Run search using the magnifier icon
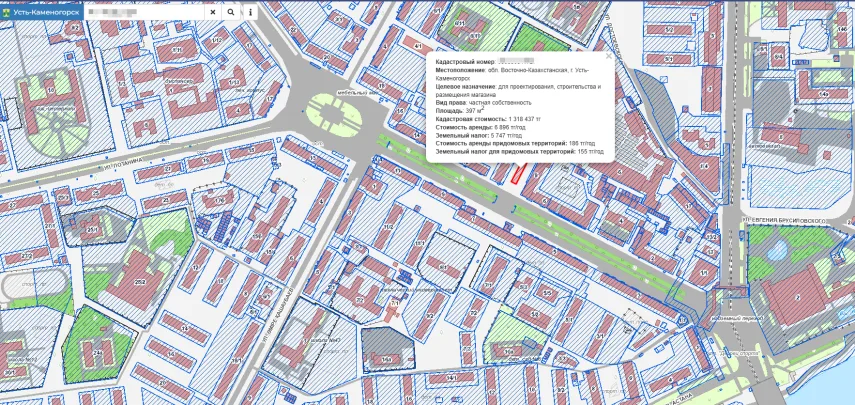855x405 pixels. (231, 12)
